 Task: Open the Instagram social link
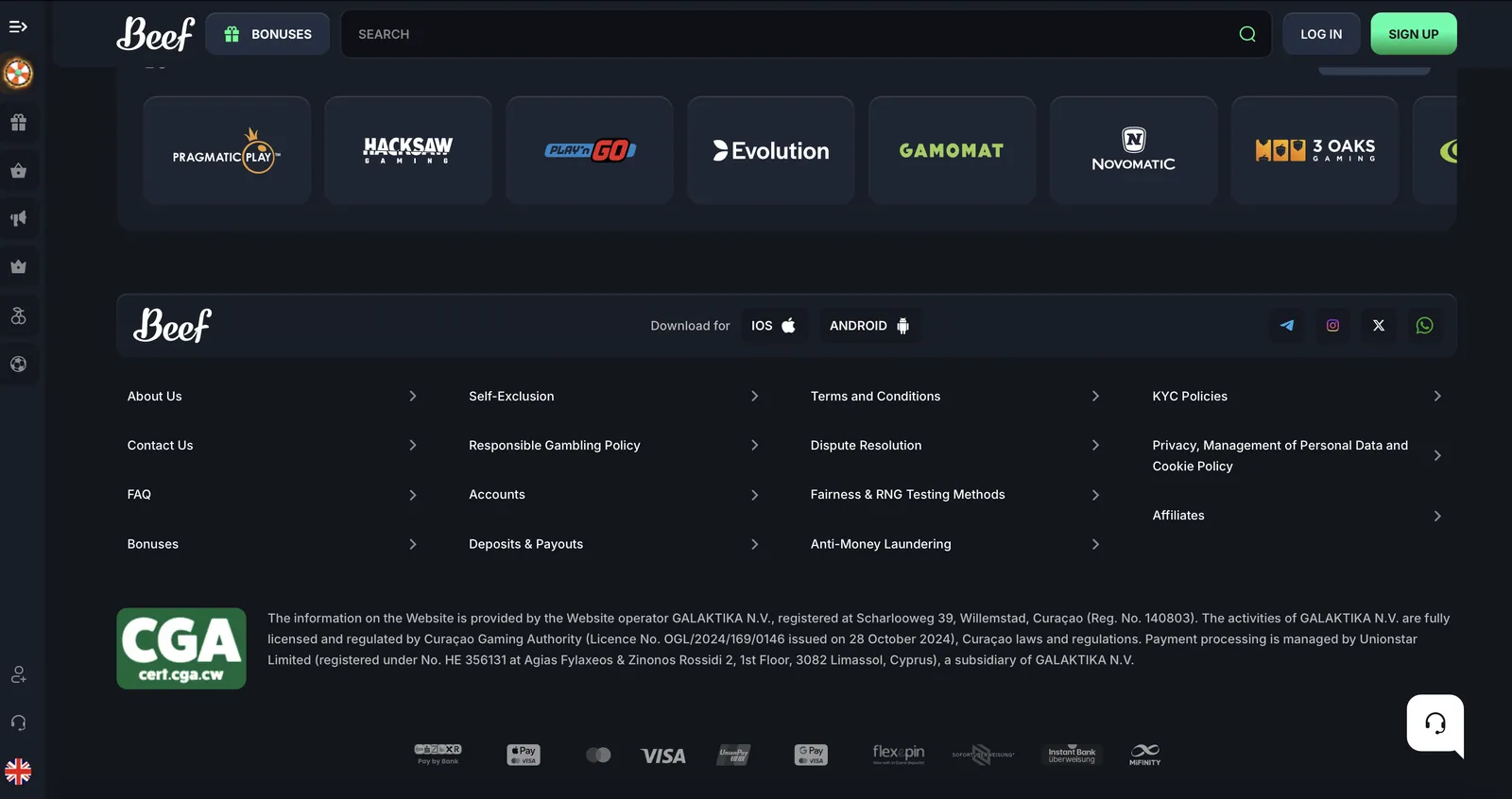(1332, 326)
